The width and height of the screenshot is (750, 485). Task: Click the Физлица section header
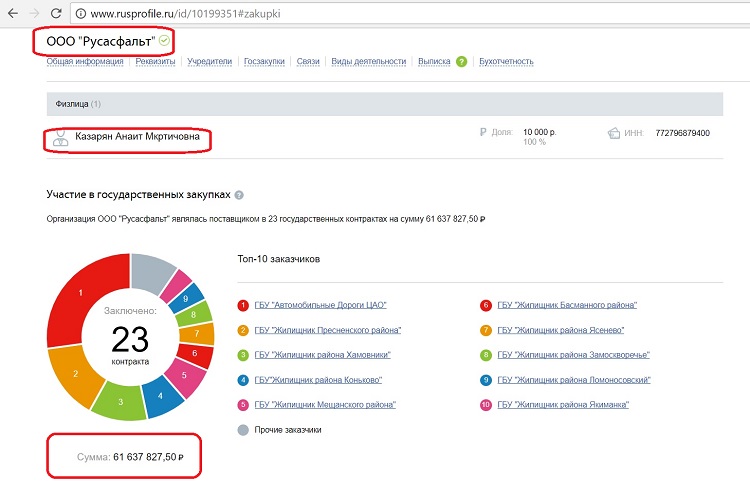point(385,104)
